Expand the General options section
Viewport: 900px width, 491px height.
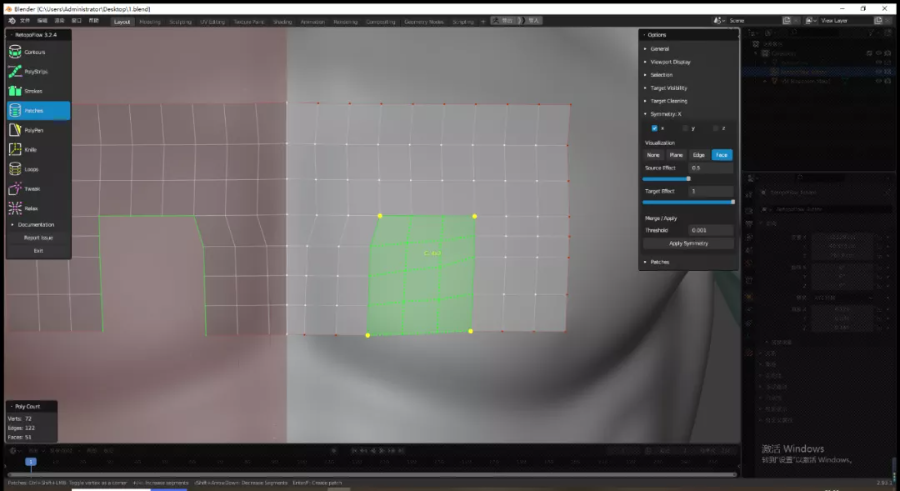tap(660, 48)
